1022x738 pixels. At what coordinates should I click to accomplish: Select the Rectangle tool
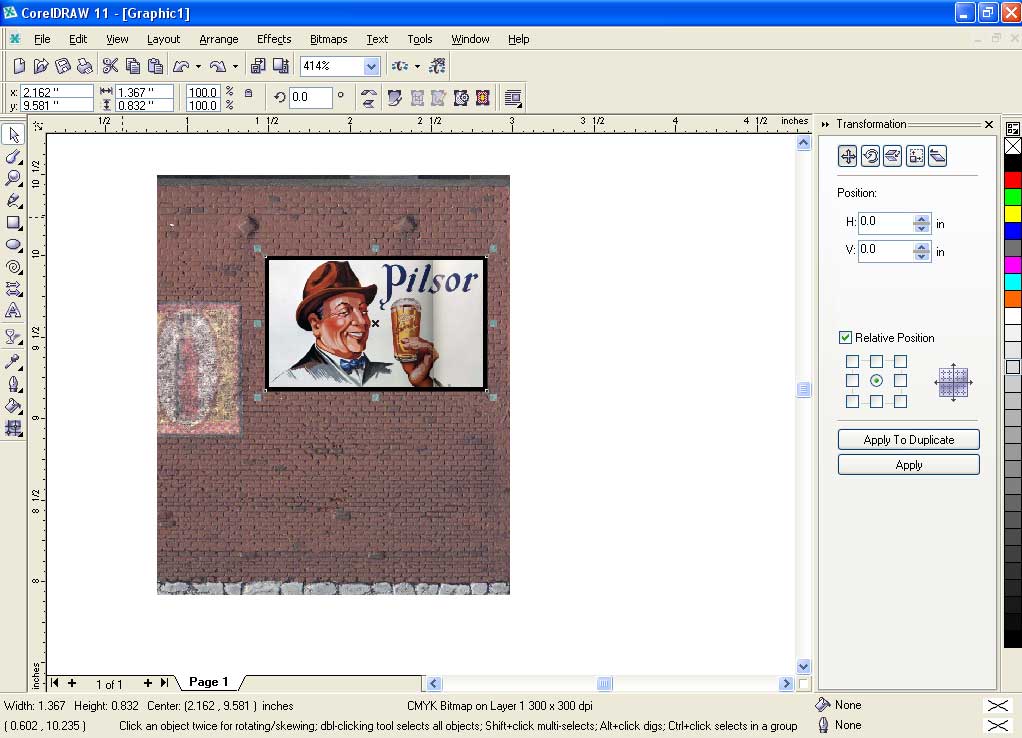13,222
